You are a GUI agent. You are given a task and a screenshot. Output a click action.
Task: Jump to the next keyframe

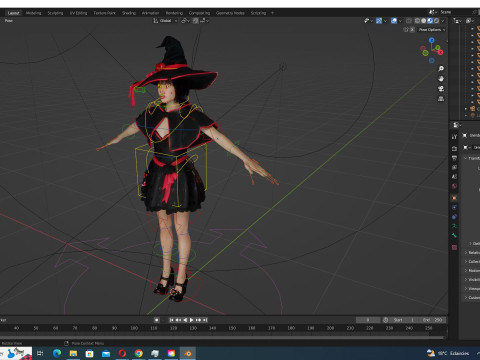click(199, 320)
